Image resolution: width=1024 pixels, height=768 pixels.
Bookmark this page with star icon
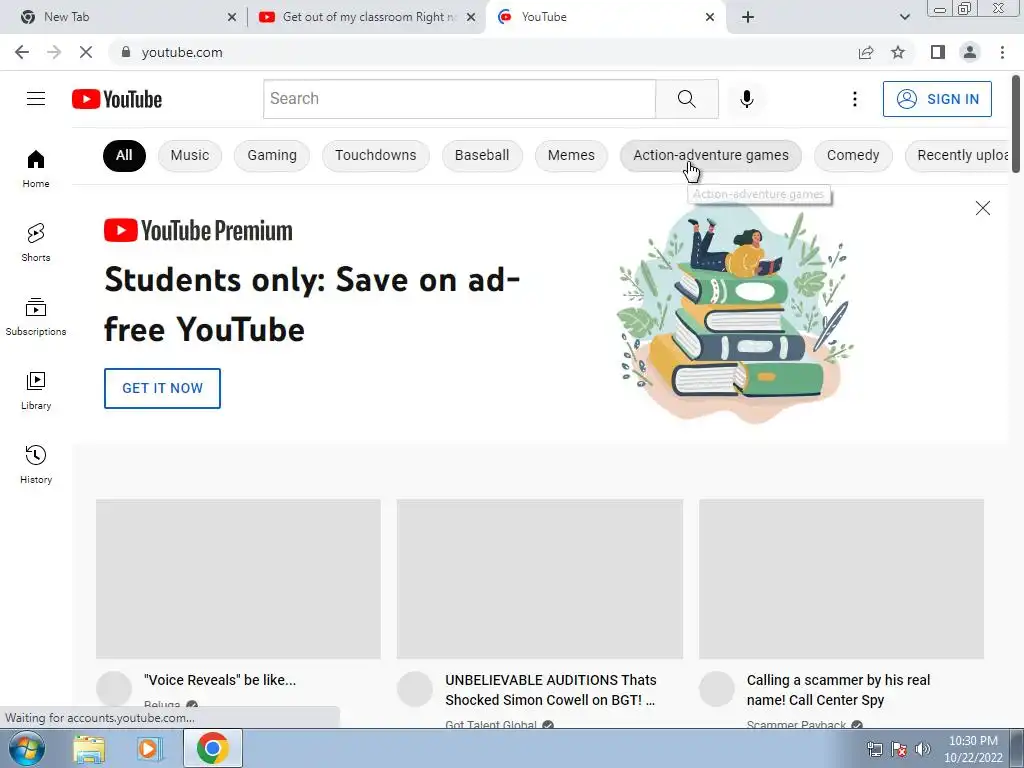tap(898, 52)
